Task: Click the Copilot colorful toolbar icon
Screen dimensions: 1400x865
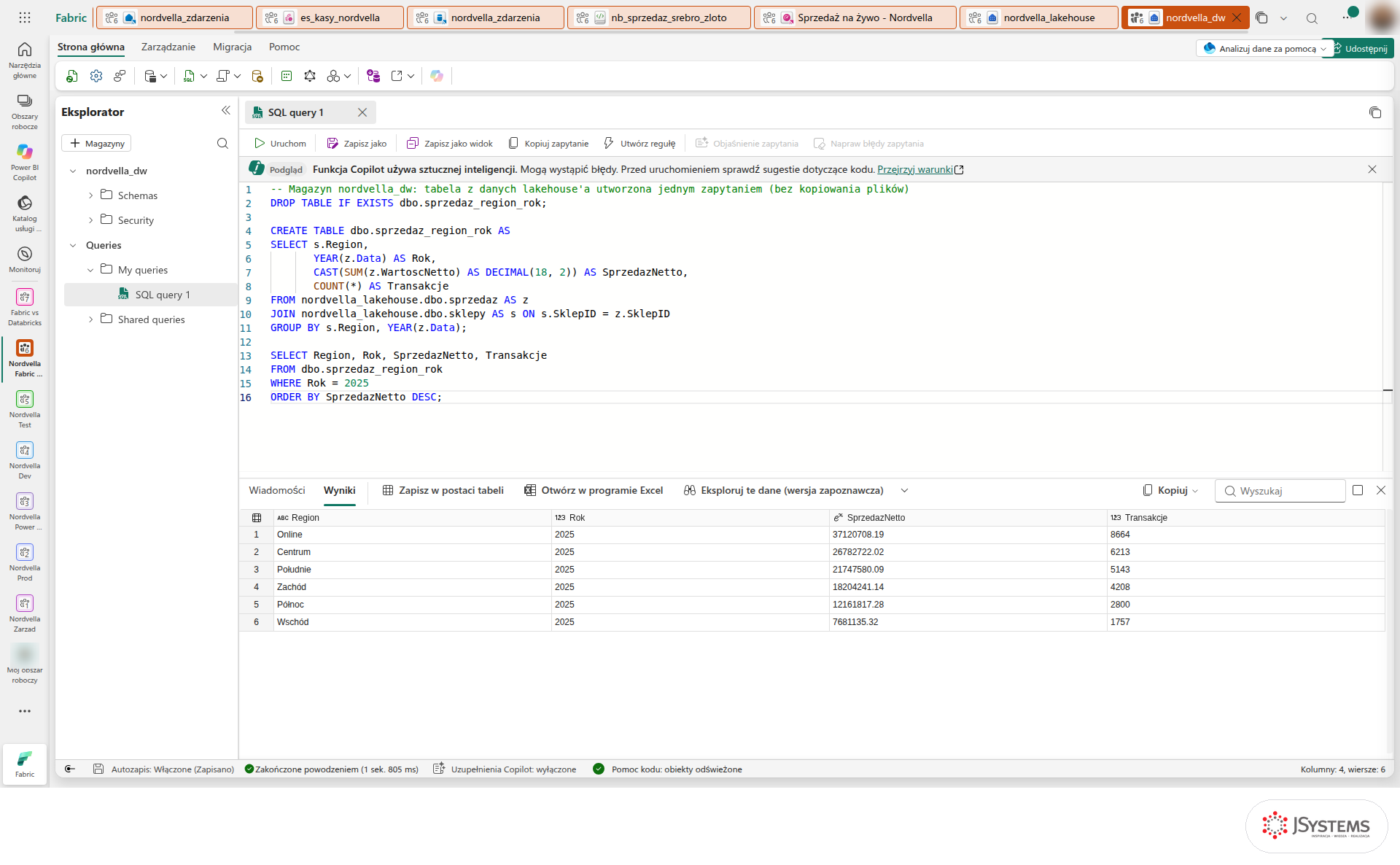Action: (437, 76)
